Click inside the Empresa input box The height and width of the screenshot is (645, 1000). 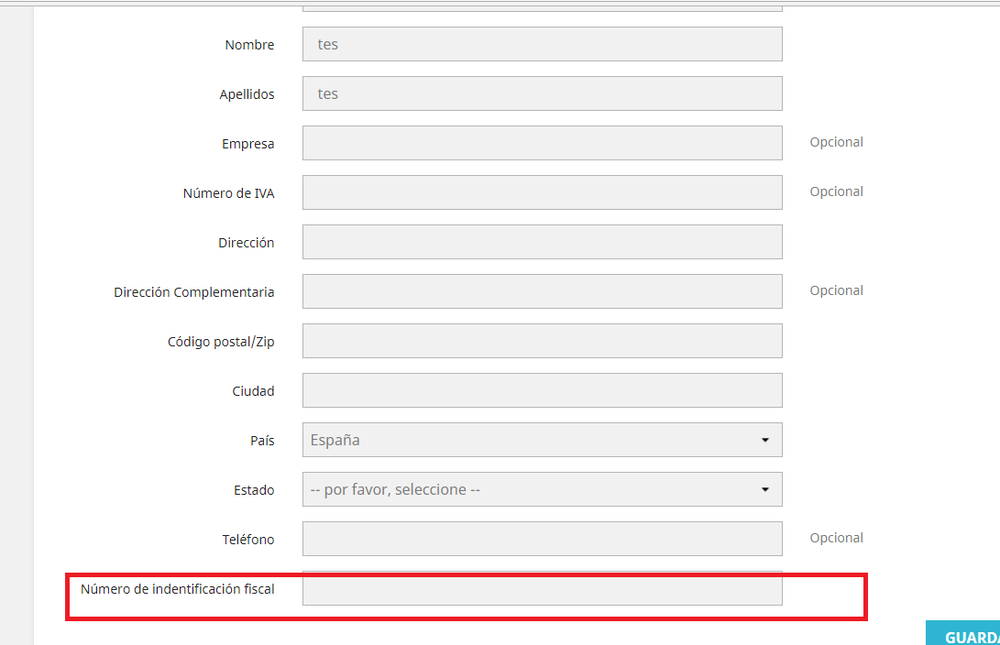(x=542, y=143)
